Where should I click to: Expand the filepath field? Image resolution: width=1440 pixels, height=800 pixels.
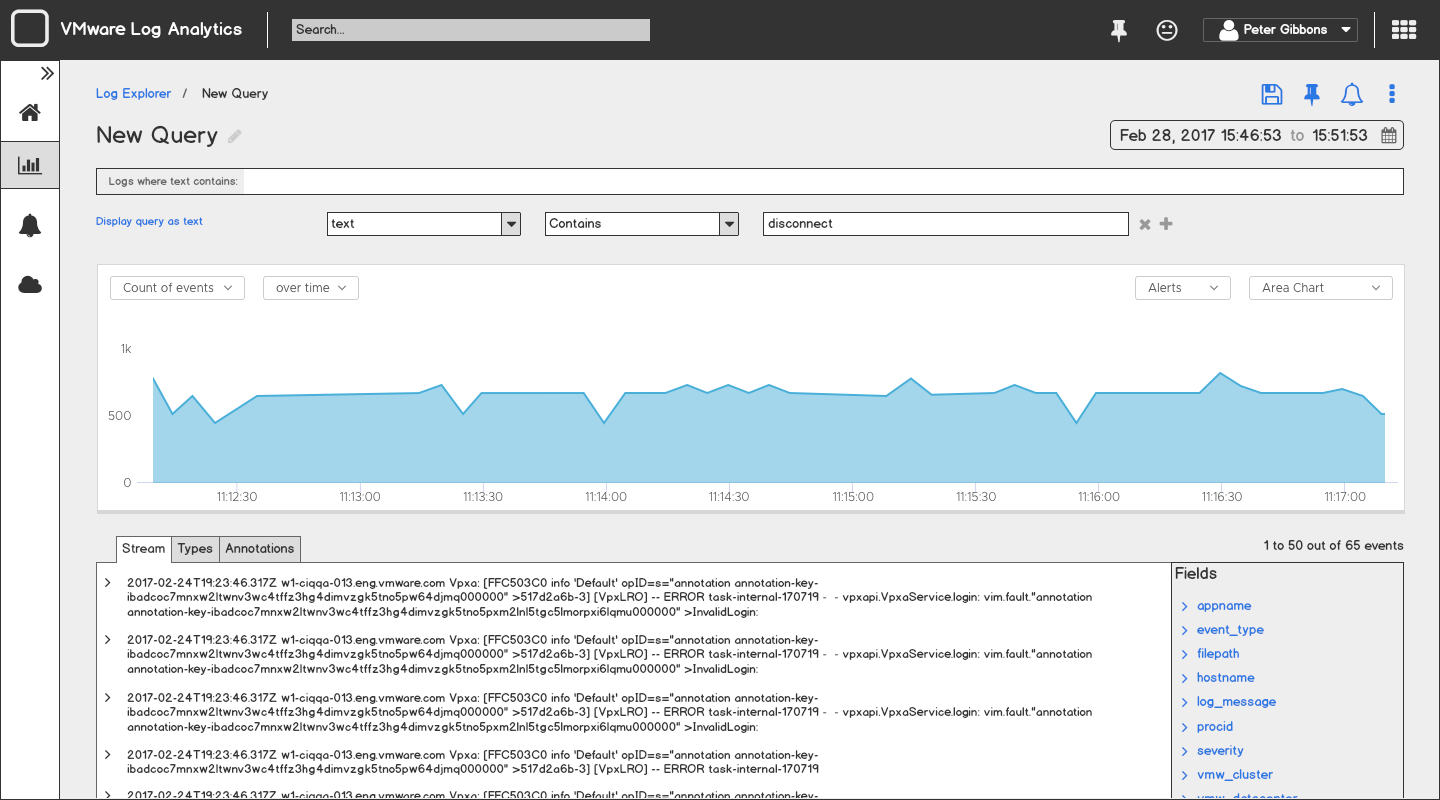pyautogui.click(x=1185, y=654)
